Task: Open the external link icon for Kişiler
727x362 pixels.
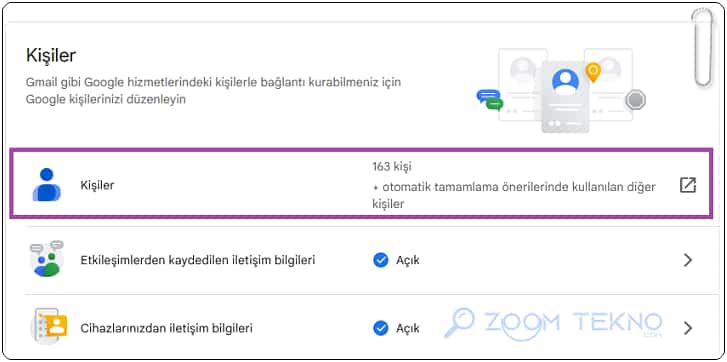Action: pyautogui.click(x=688, y=185)
